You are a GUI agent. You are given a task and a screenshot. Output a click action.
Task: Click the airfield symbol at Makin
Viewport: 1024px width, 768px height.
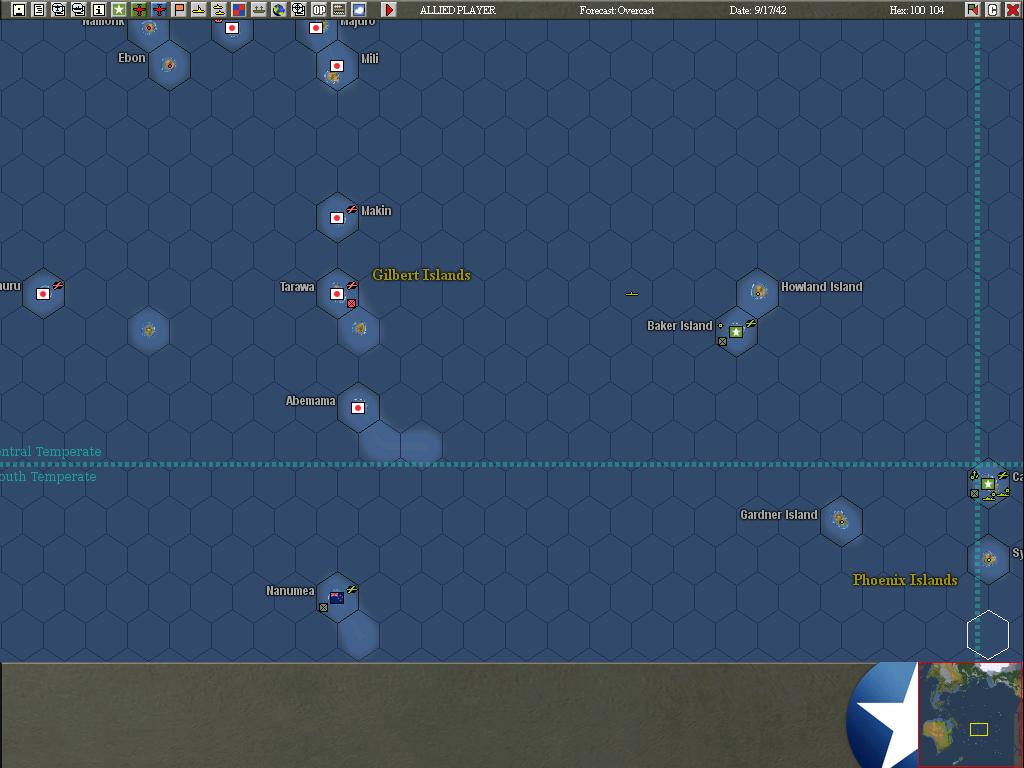(x=352, y=210)
